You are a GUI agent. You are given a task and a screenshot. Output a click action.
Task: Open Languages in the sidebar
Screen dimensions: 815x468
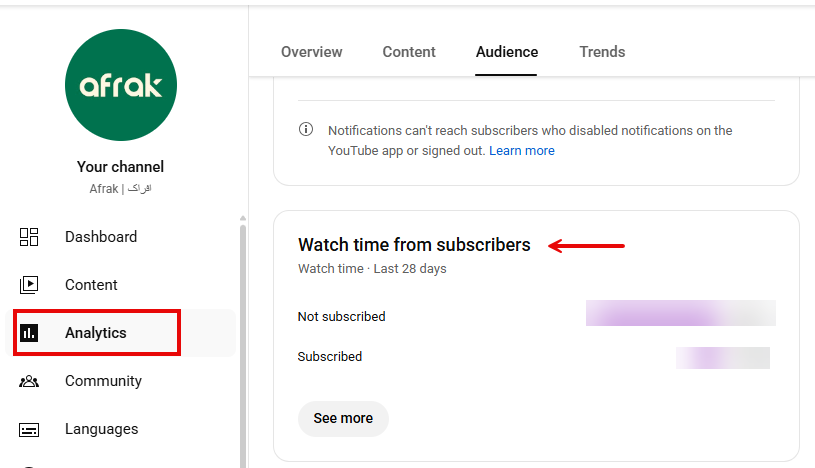101,429
